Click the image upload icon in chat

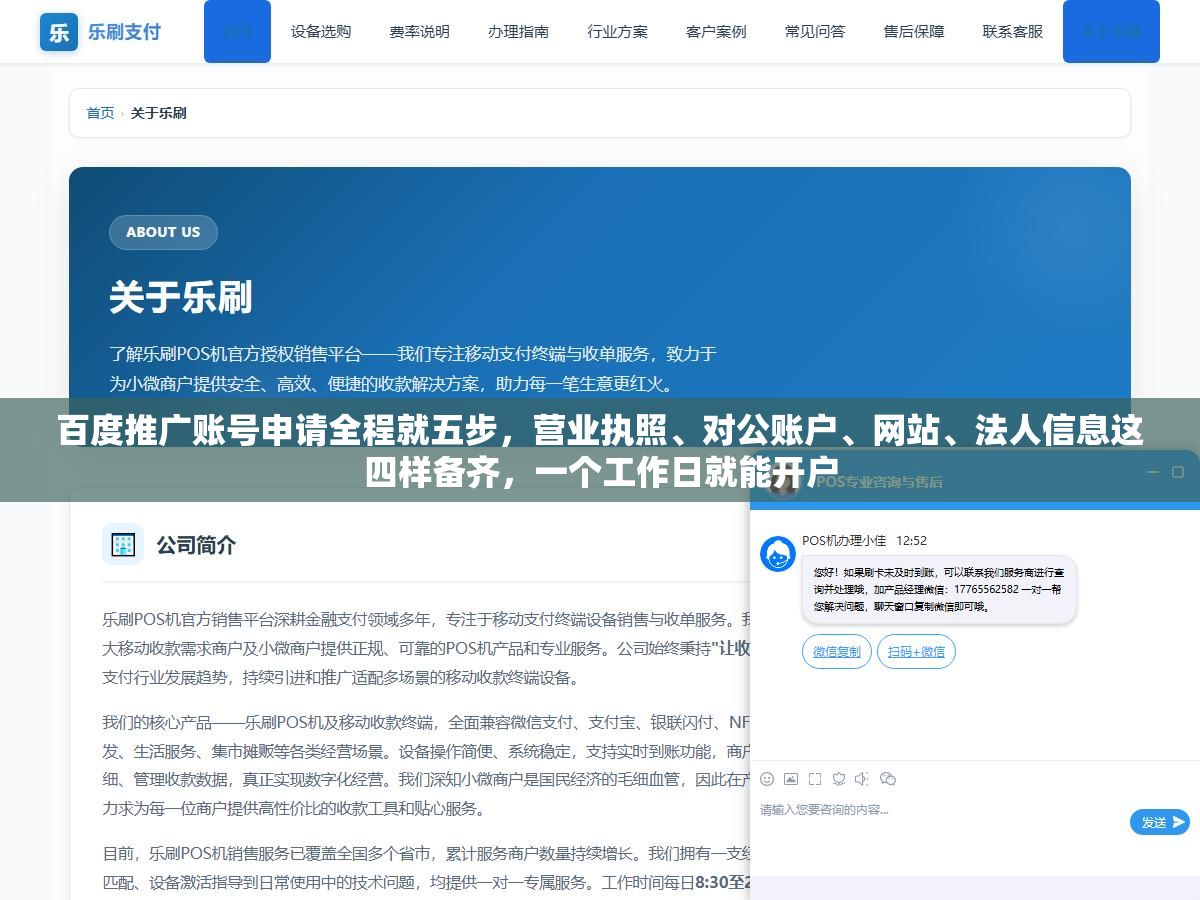click(791, 779)
